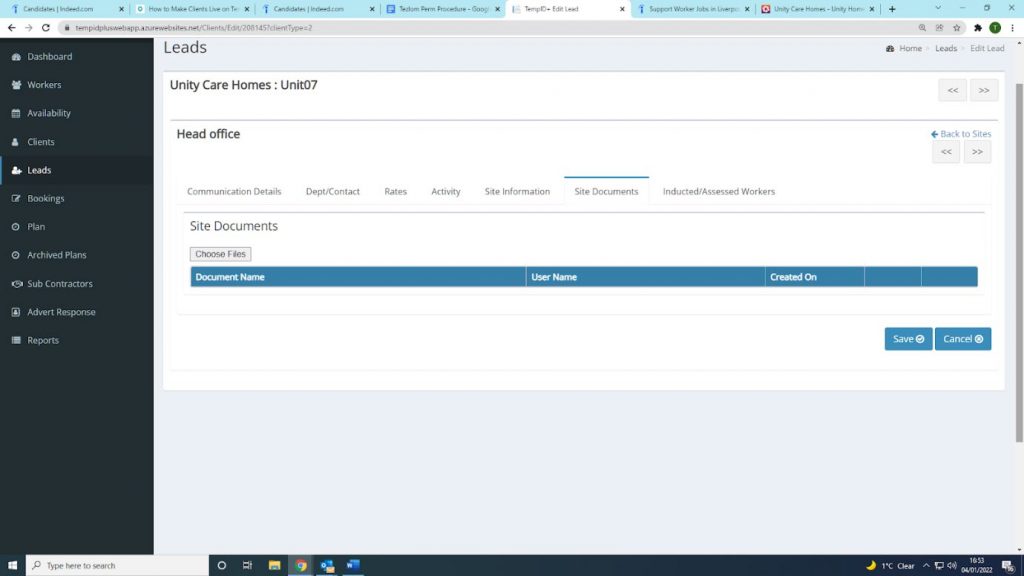Go to next lead with top >> button
1024x576 pixels.
984,90
